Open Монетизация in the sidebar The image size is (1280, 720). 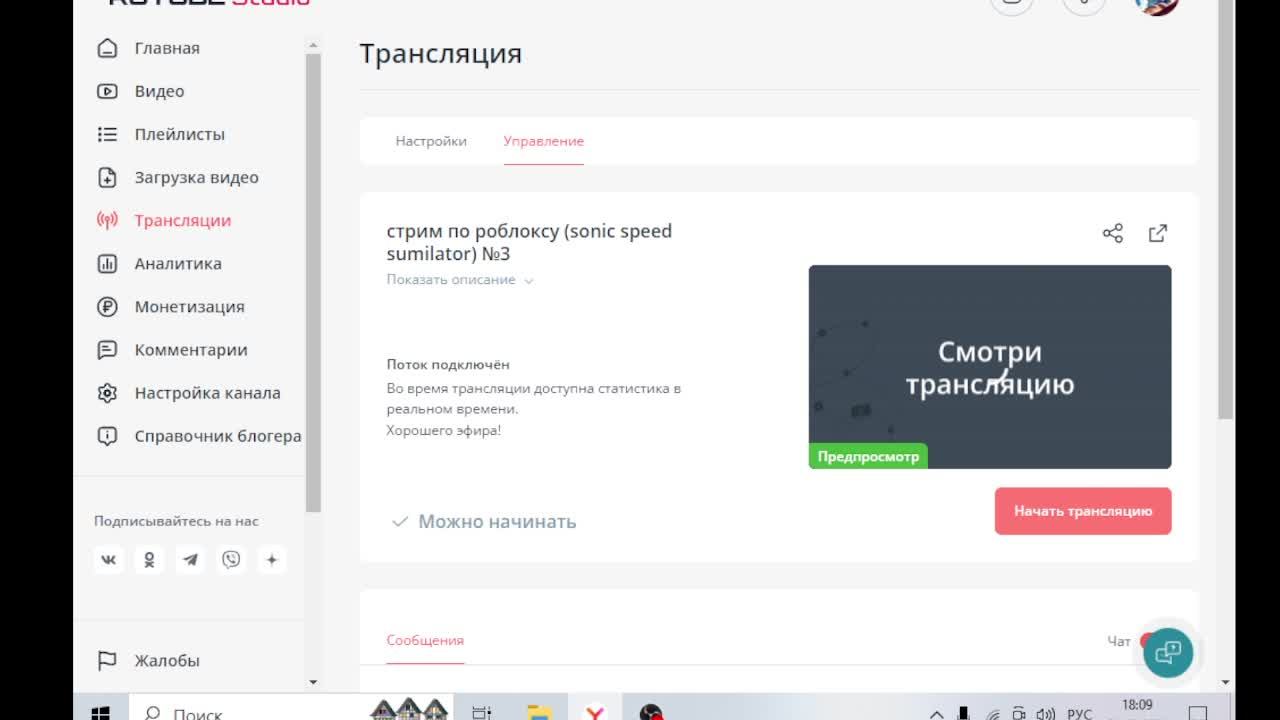(190, 307)
